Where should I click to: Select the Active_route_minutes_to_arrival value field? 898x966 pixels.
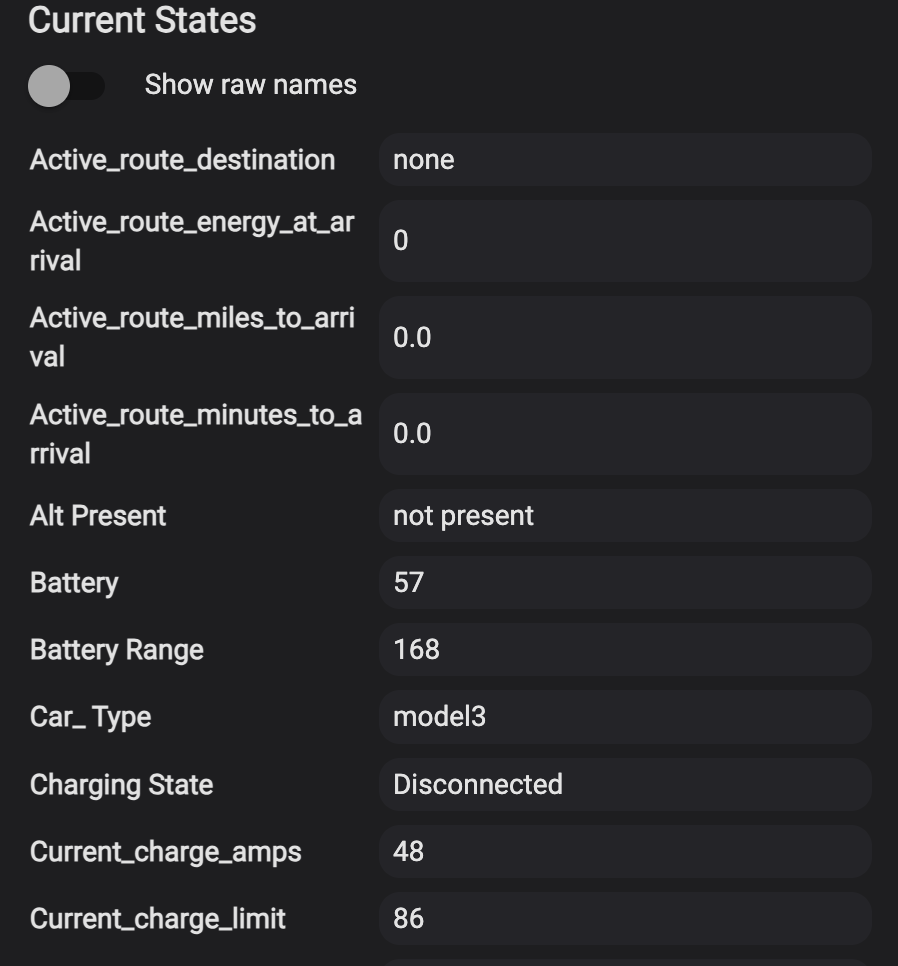pyautogui.click(x=624, y=433)
